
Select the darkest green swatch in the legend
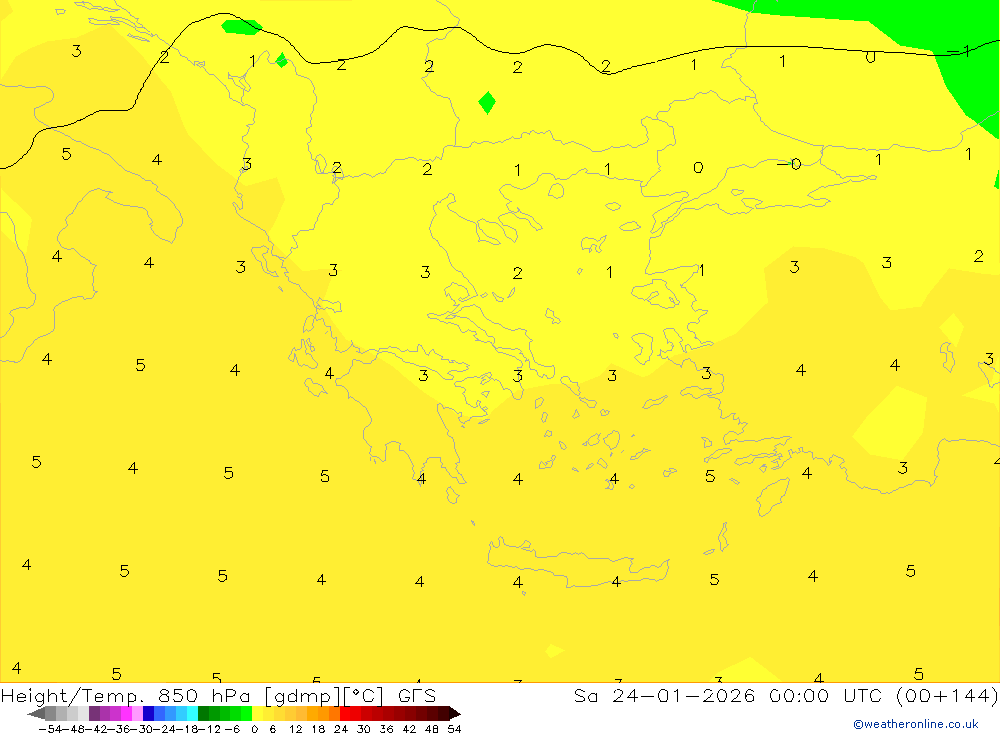[x=203, y=713]
